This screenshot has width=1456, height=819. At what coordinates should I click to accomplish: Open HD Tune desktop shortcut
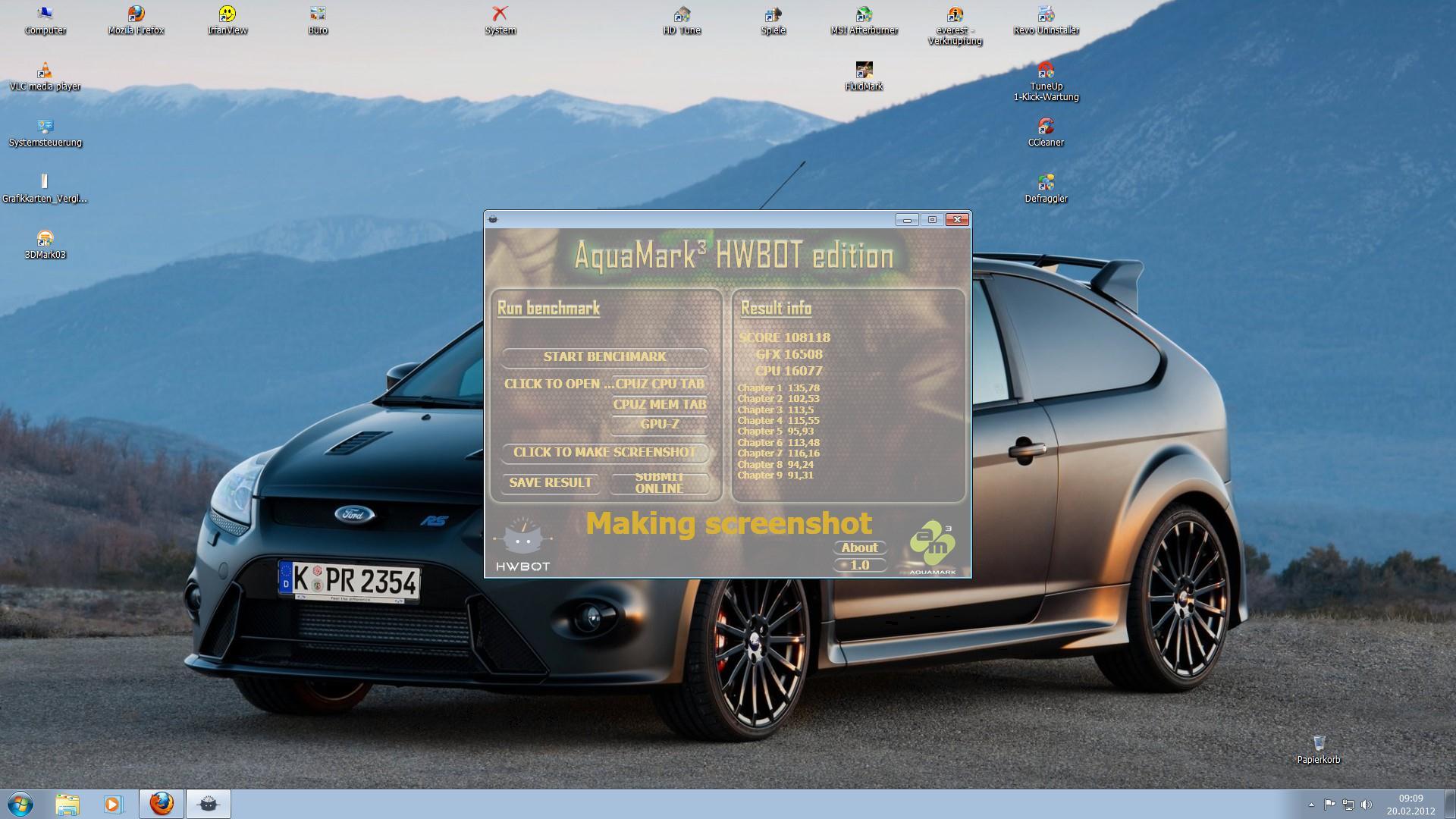click(682, 20)
